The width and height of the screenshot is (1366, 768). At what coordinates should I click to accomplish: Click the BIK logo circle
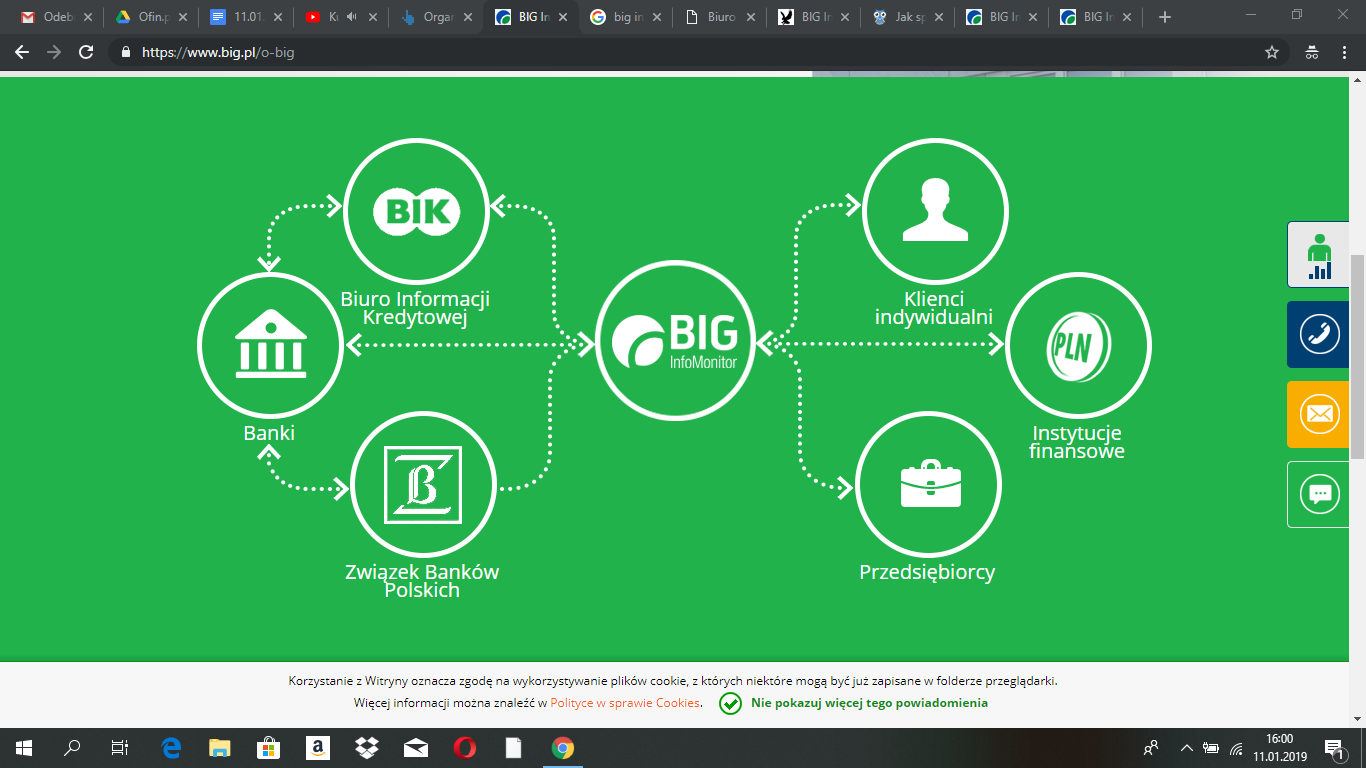416,211
